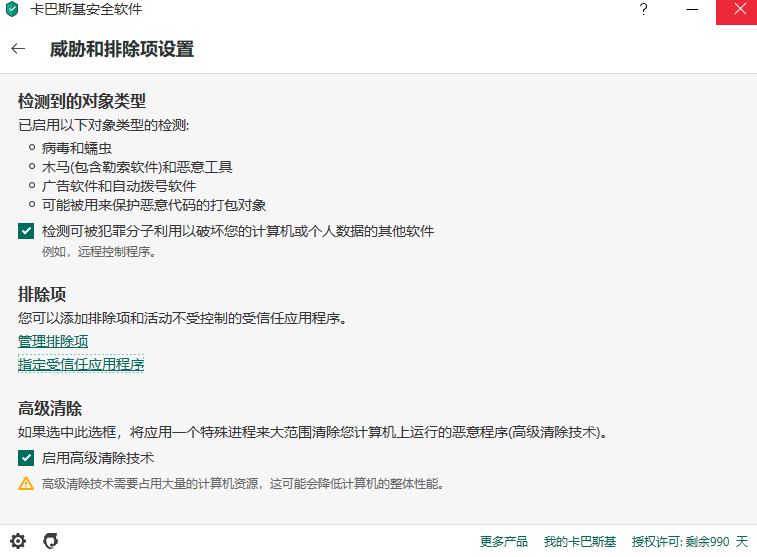This screenshot has height=557, width=757.
Task: Open the 指定受信任应用程序 link
Action: 81,364
